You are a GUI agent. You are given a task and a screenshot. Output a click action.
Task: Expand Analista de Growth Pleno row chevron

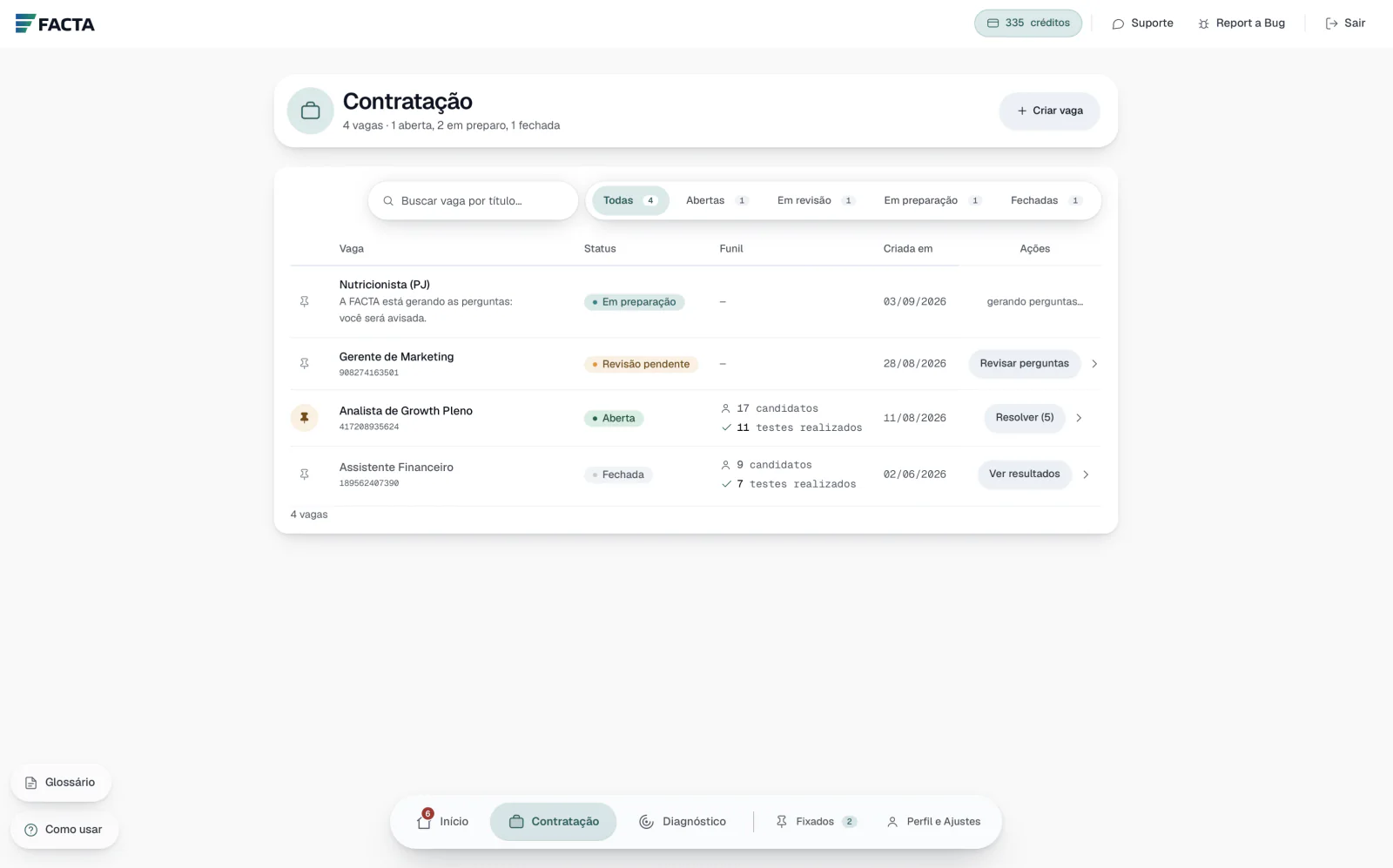click(x=1079, y=418)
